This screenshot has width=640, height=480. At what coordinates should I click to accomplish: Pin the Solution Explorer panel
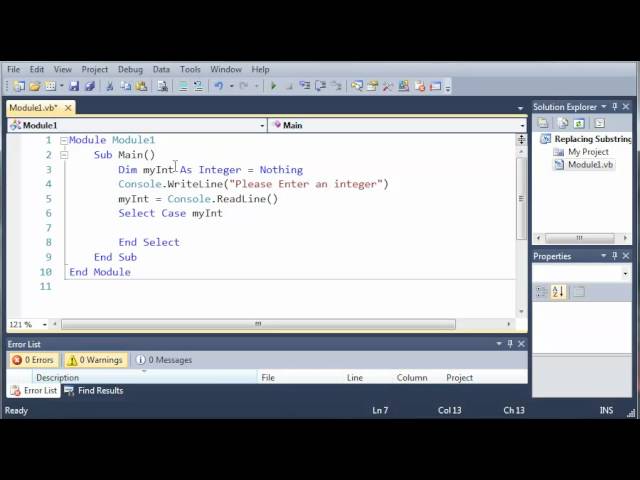pyautogui.click(x=615, y=107)
